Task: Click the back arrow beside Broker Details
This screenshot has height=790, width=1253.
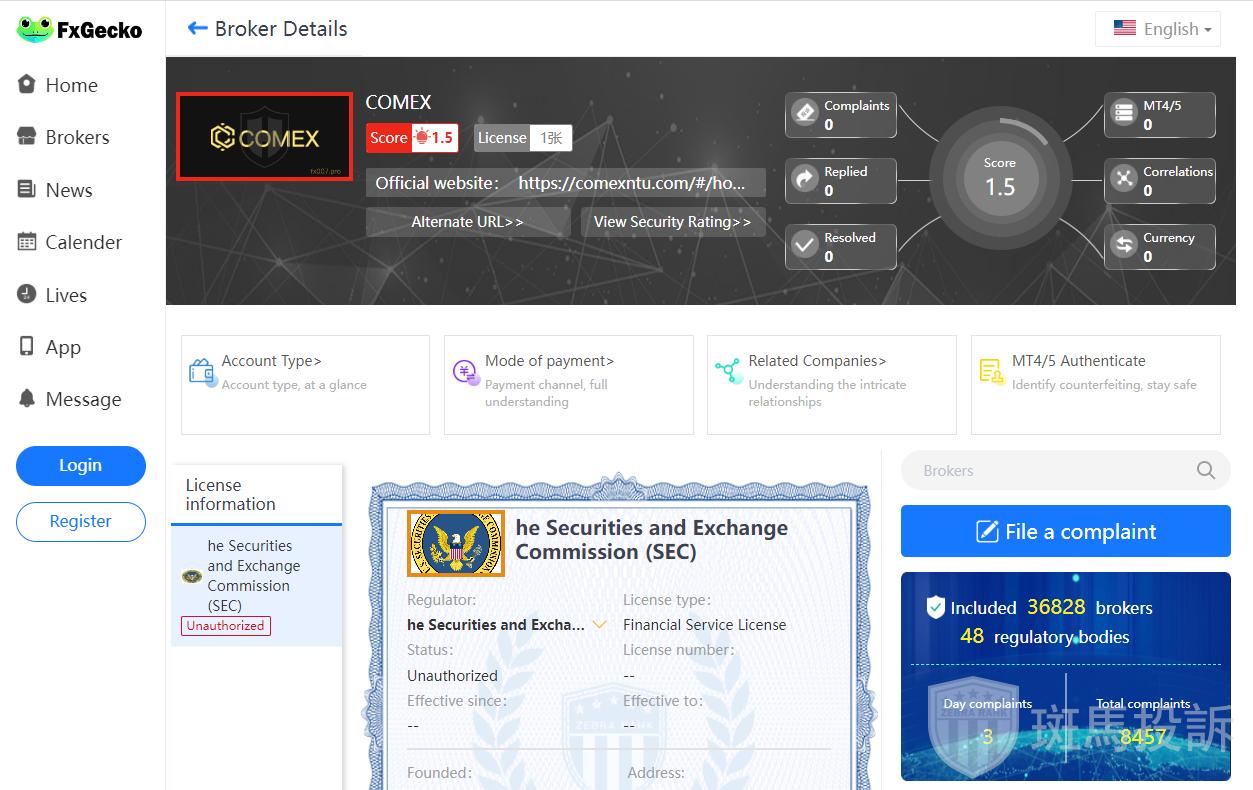Action: (197, 29)
